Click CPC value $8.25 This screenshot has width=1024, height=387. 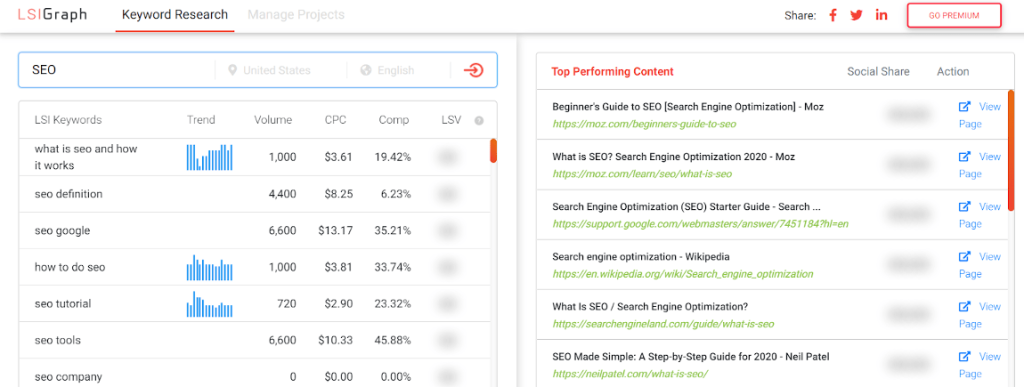(338, 194)
